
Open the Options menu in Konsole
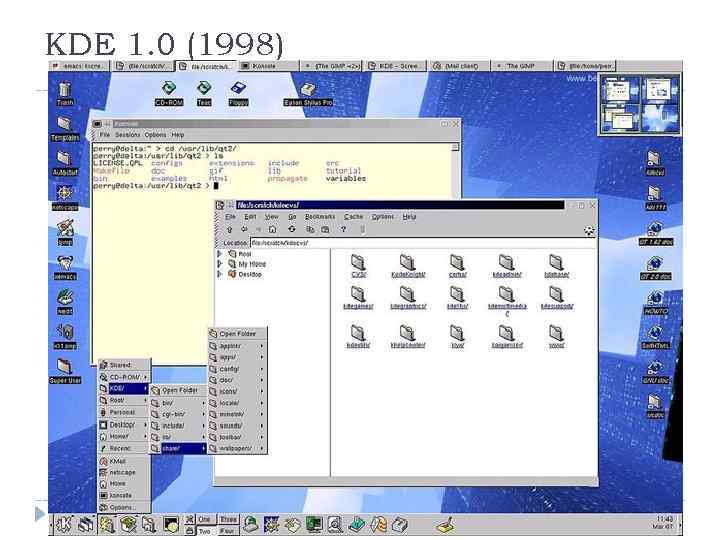(155, 135)
